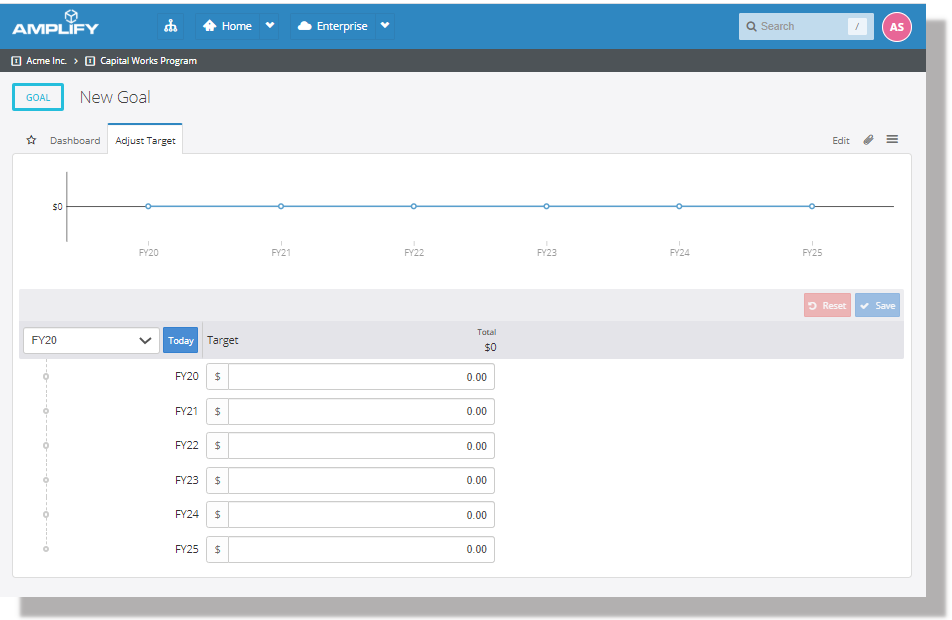Click the FY22 point on chart

(414, 206)
